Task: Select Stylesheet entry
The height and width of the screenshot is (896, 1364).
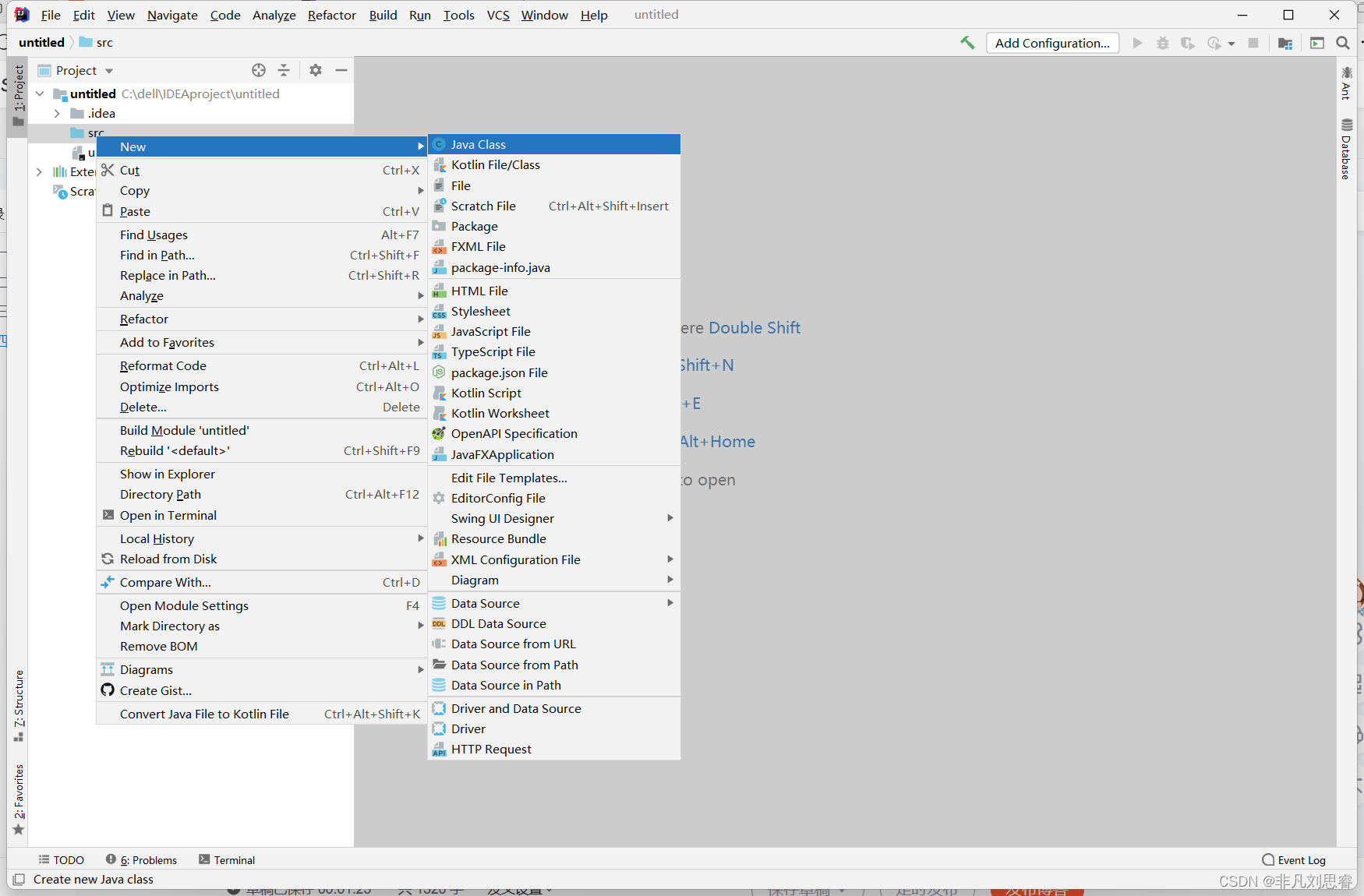Action: (x=554, y=311)
